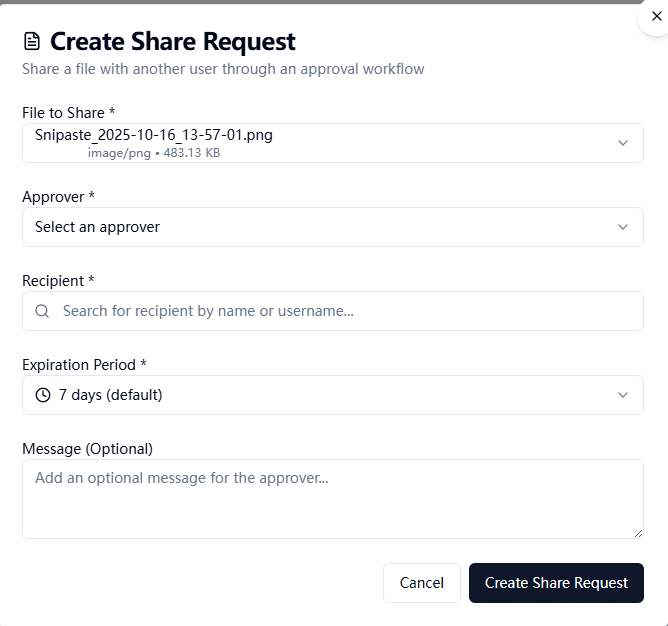Click the Approver field label
The width and height of the screenshot is (668, 626).
pyautogui.click(x=59, y=197)
